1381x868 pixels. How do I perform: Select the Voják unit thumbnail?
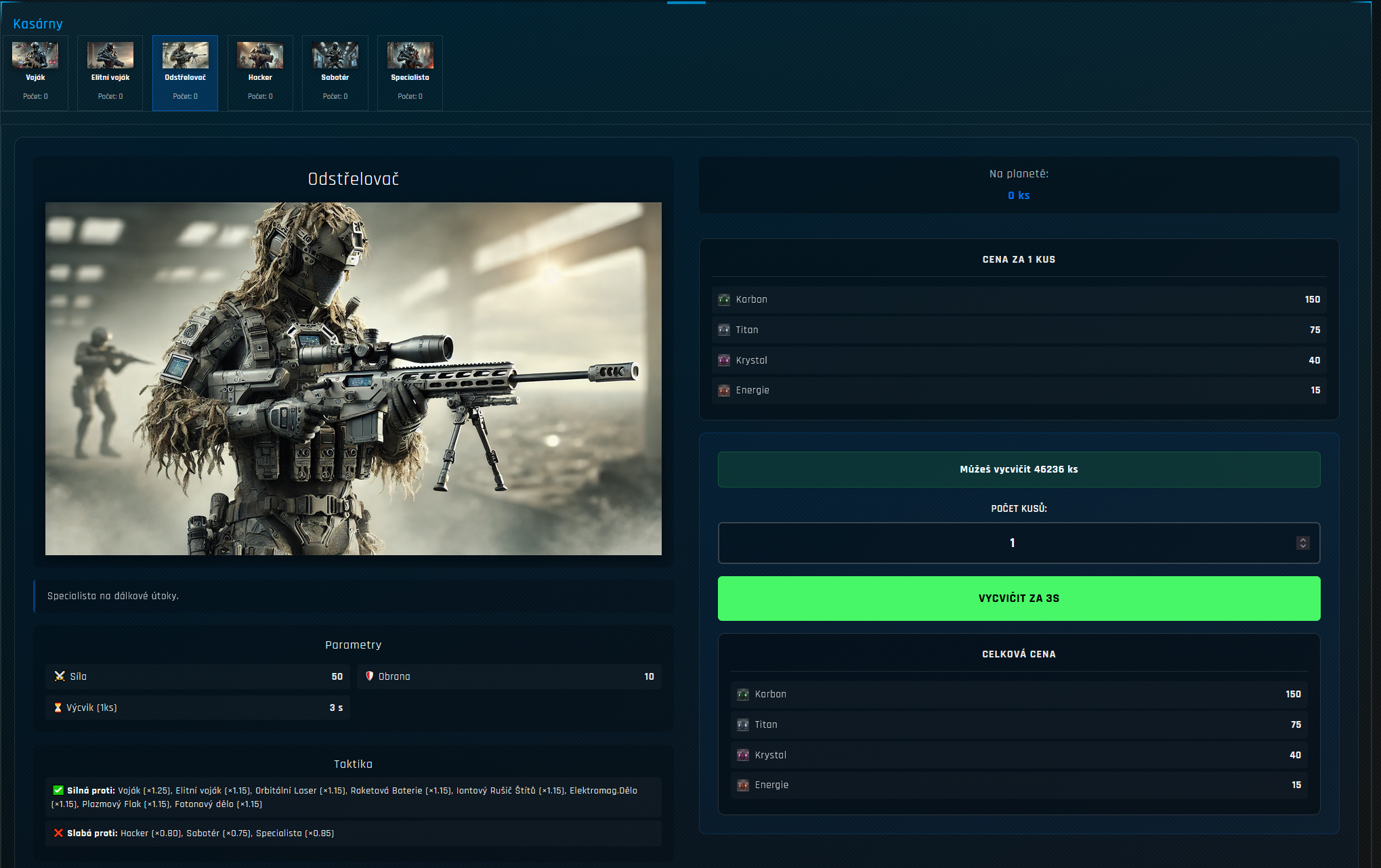[35, 56]
